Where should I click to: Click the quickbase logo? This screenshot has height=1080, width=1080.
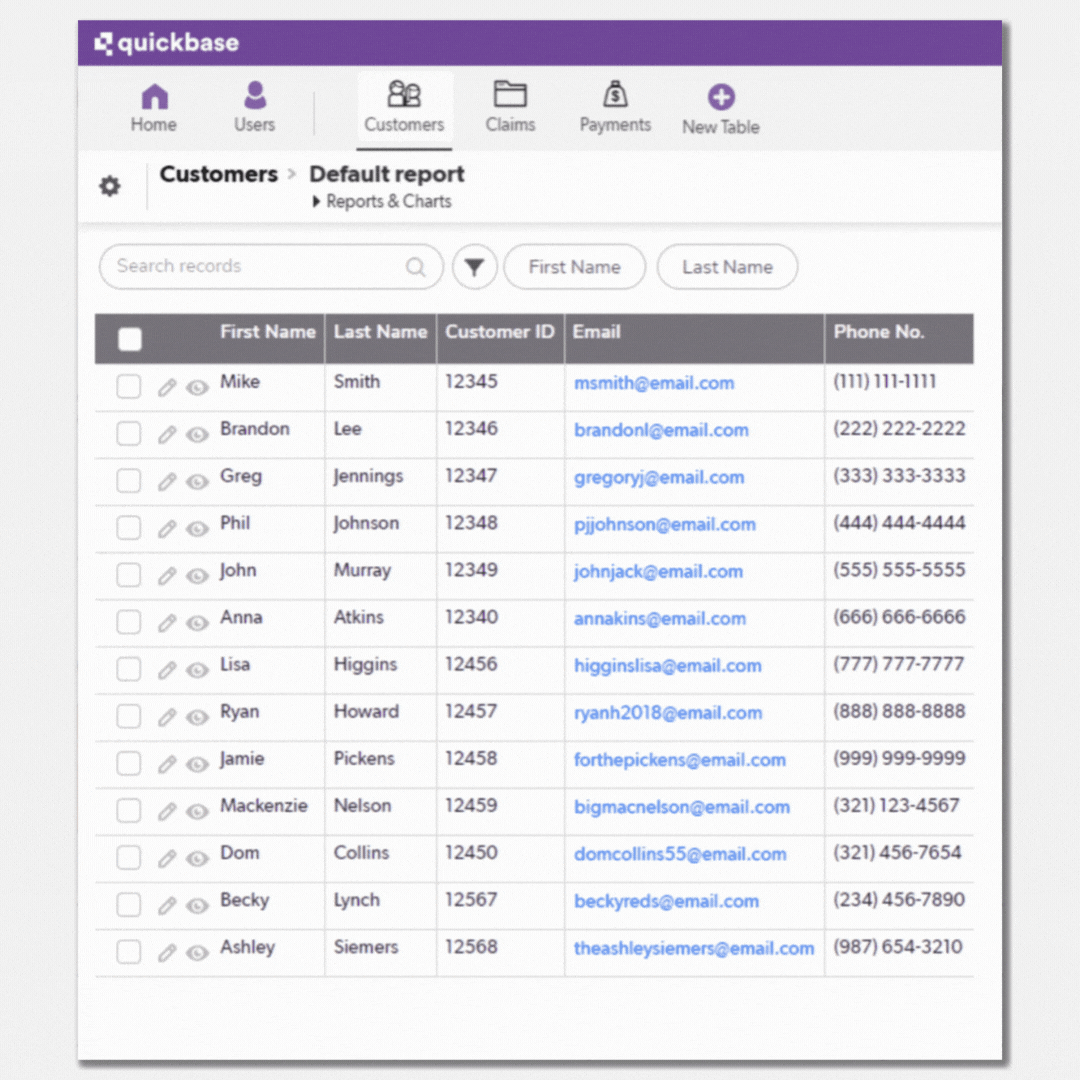click(166, 43)
